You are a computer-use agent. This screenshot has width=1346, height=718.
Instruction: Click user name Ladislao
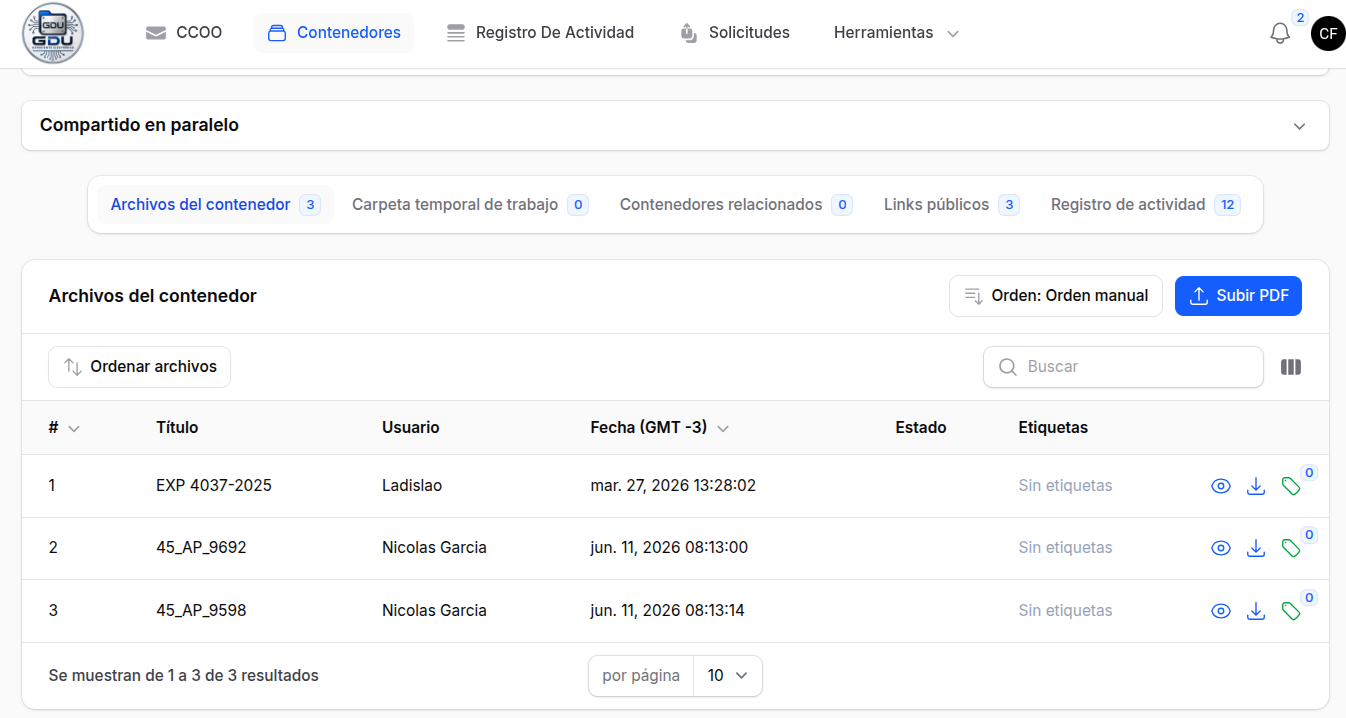tap(412, 486)
